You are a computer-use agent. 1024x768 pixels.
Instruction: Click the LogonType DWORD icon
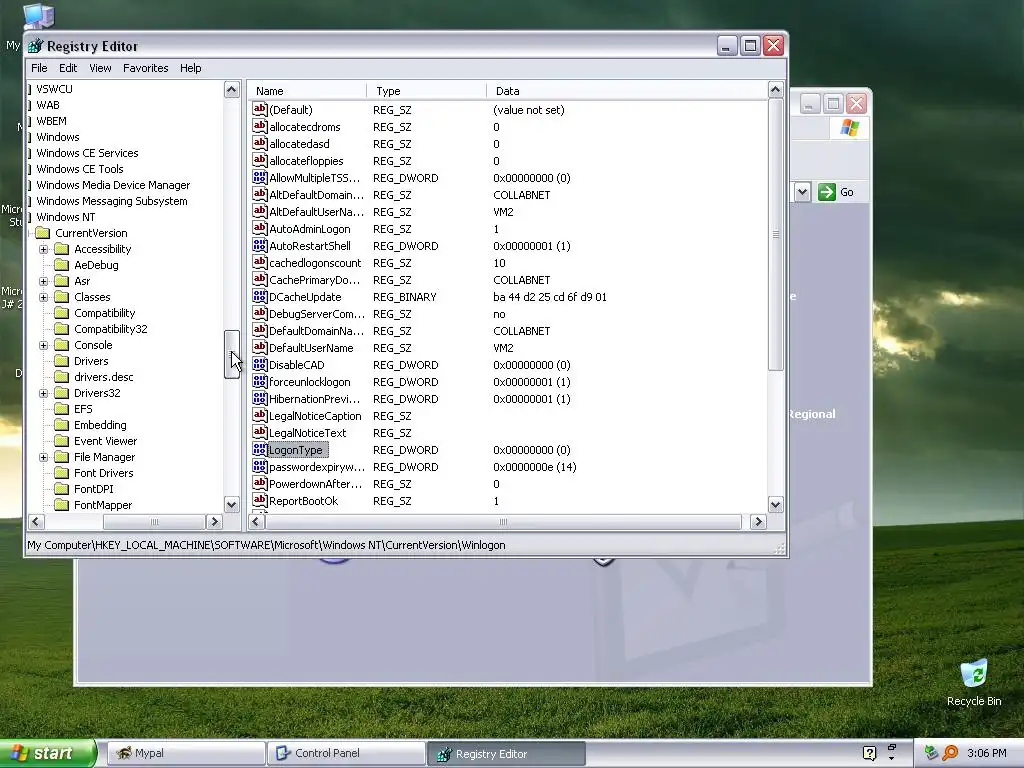pyautogui.click(x=260, y=449)
